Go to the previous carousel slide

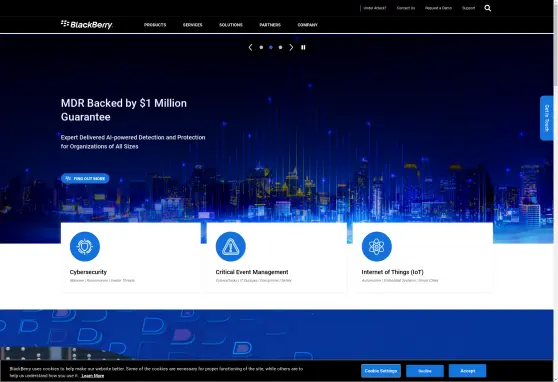[251, 47]
